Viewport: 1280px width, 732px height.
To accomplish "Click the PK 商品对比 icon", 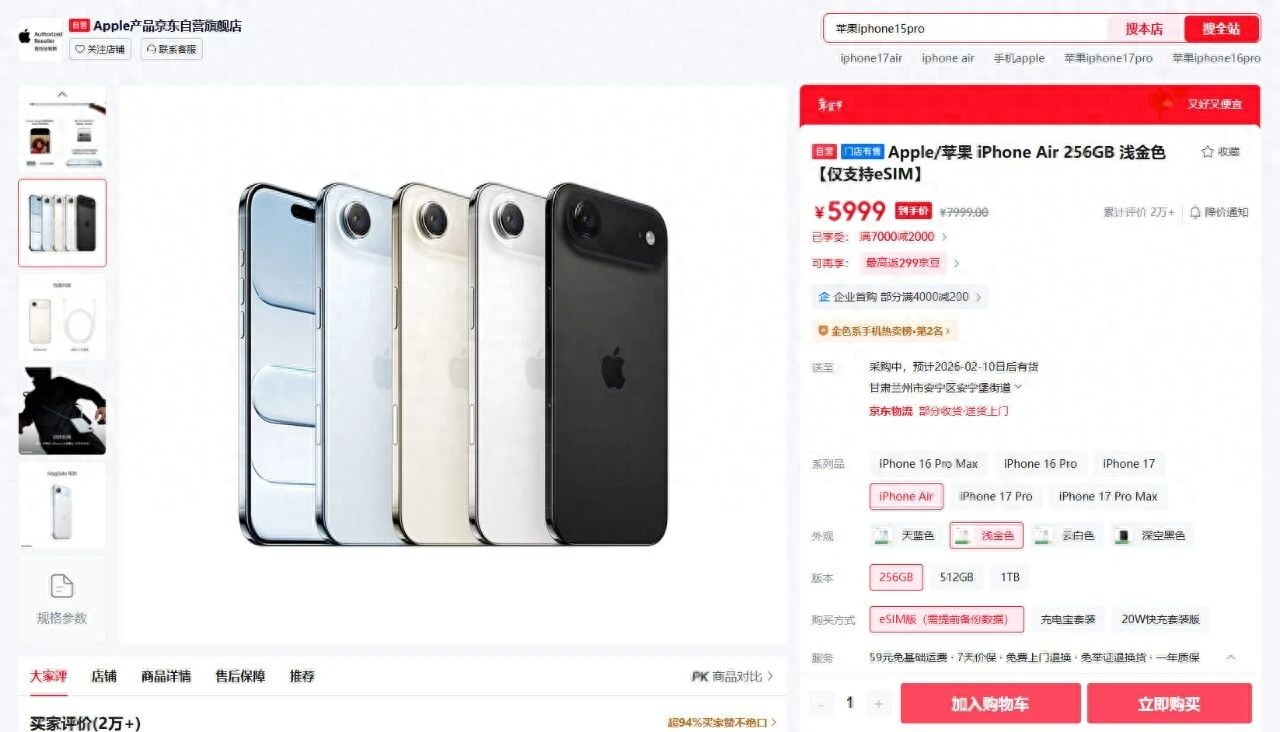I will [700, 677].
